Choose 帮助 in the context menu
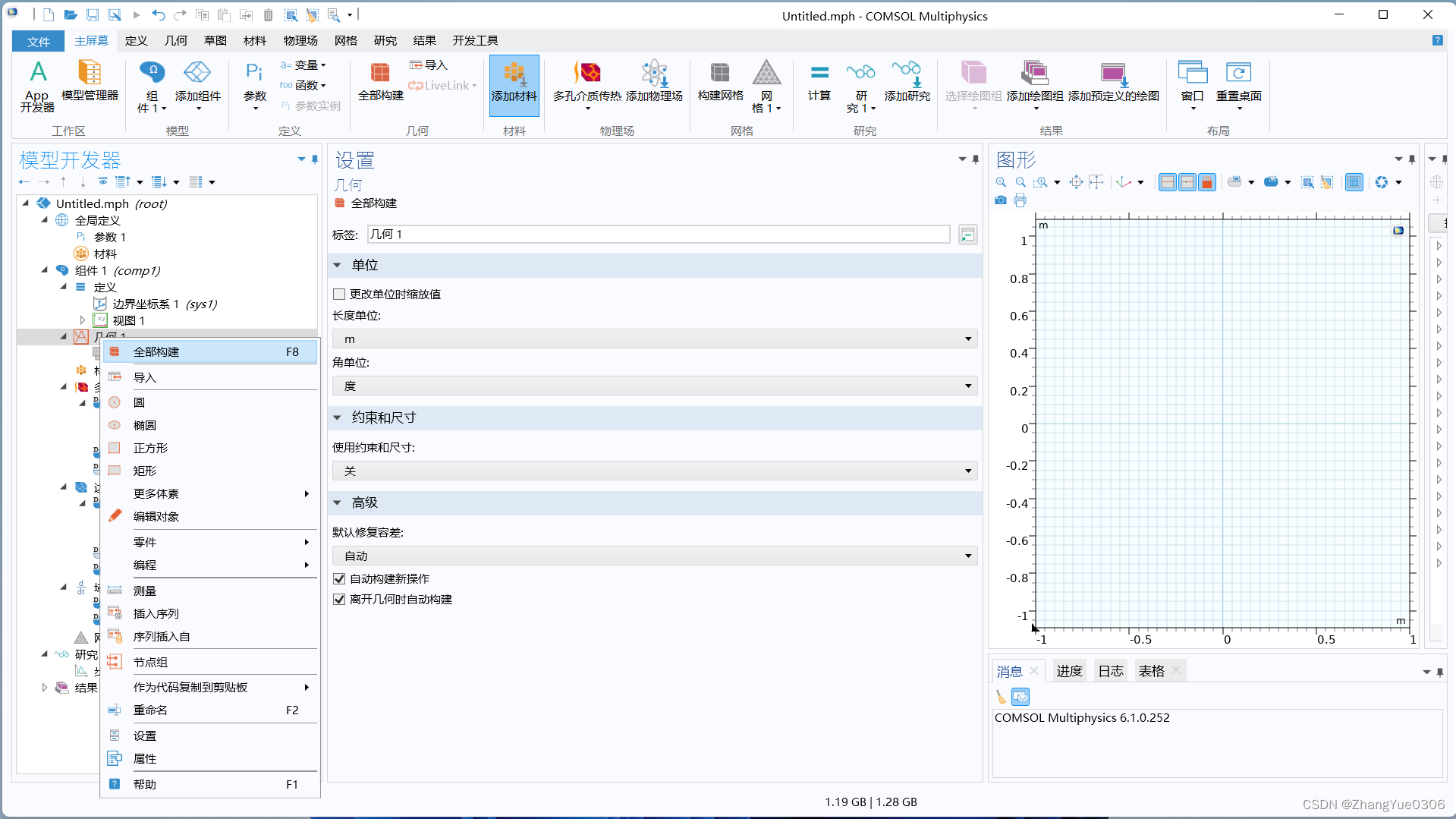 (209, 785)
